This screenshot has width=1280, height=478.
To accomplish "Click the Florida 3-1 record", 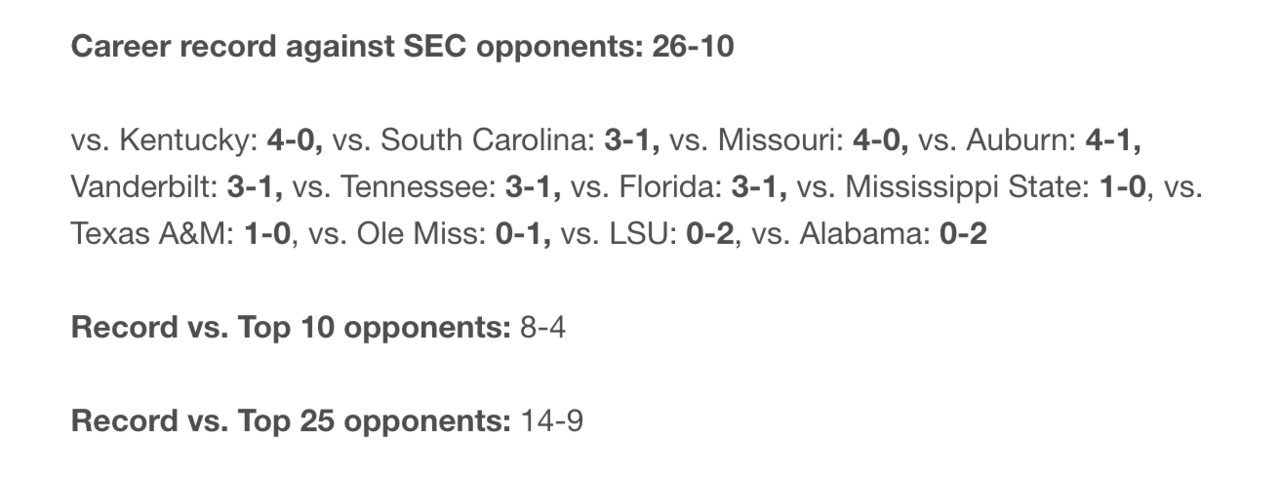I will pyautogui.click(x=760, y=188).
